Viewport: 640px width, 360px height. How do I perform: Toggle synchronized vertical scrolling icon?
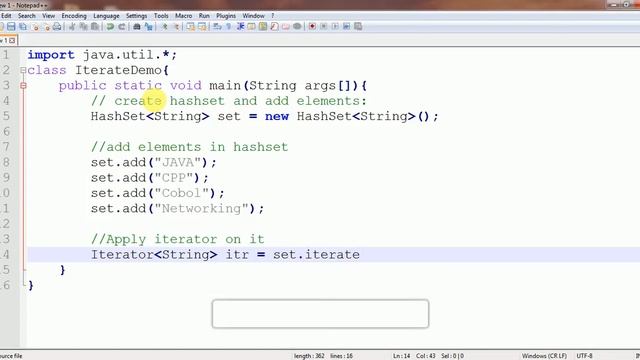click(191, 27)
